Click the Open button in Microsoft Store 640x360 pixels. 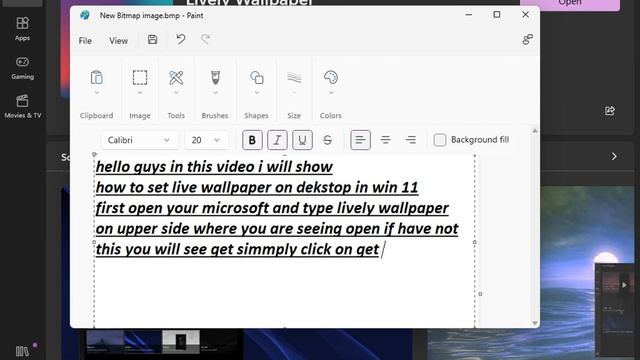[x=570, y=4]
